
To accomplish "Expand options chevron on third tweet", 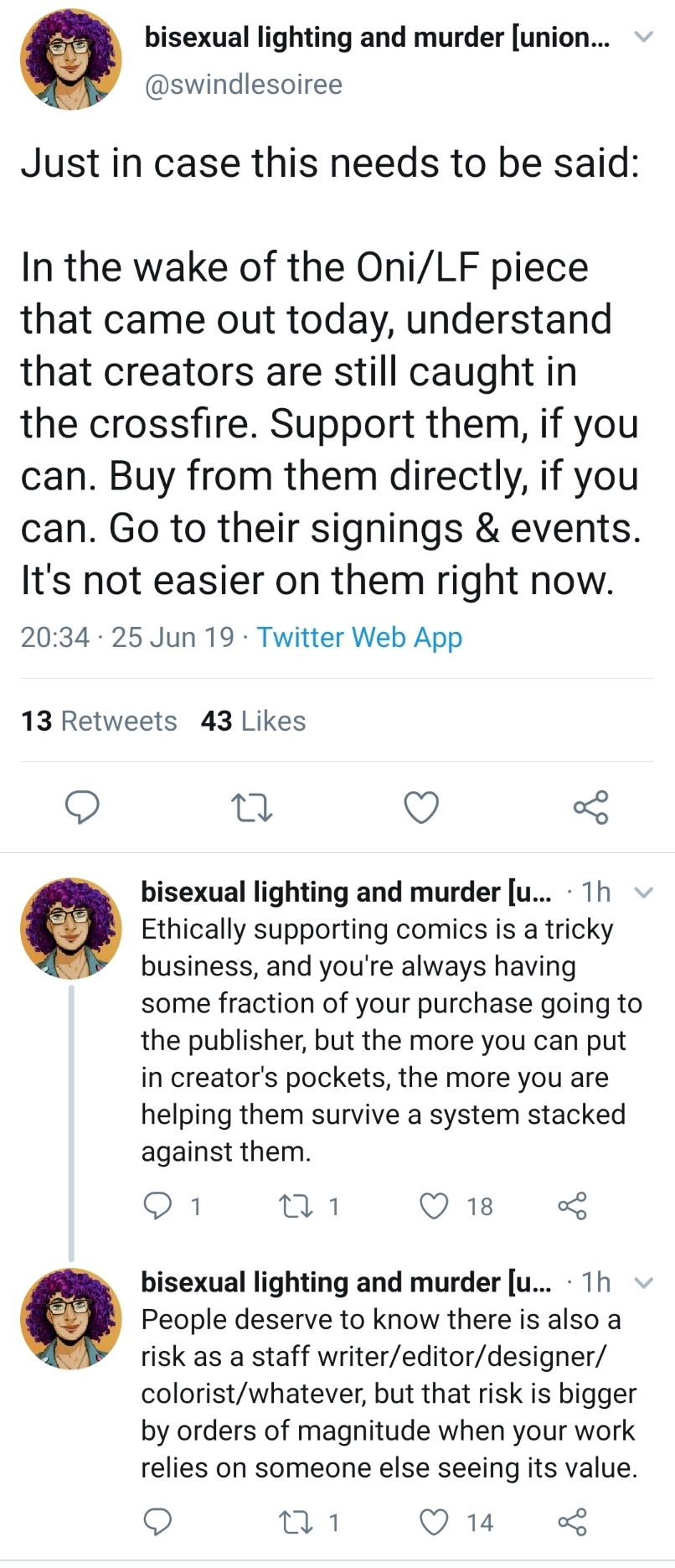I will [642, 1282].
